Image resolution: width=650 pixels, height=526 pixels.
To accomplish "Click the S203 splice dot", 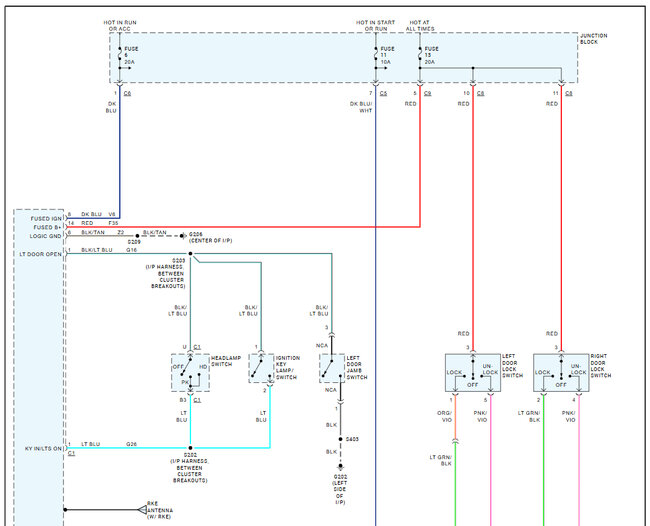I will 190,253.
